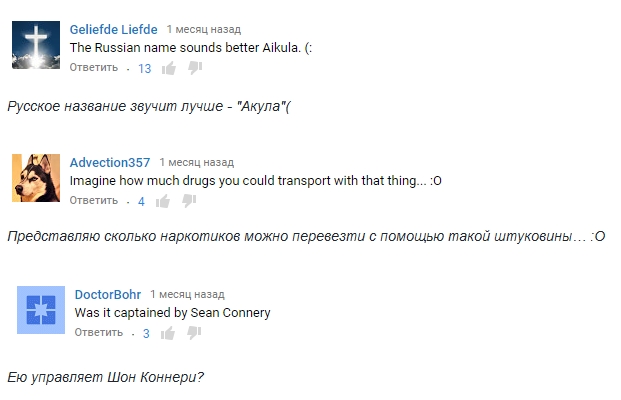Click Ответить under Advection357's comment
The image size is (621, 400).
[94, 201]
